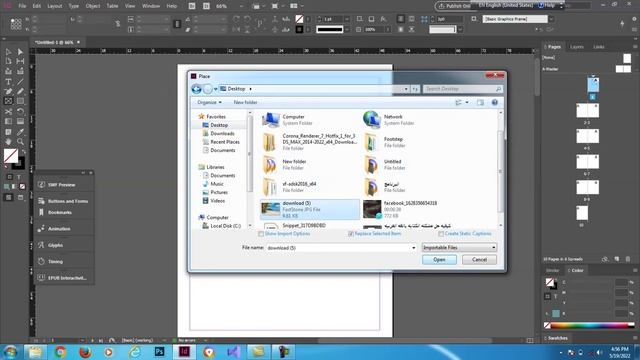
Task: Expand the File name dropdown arrow
Action: click(413, 248)
